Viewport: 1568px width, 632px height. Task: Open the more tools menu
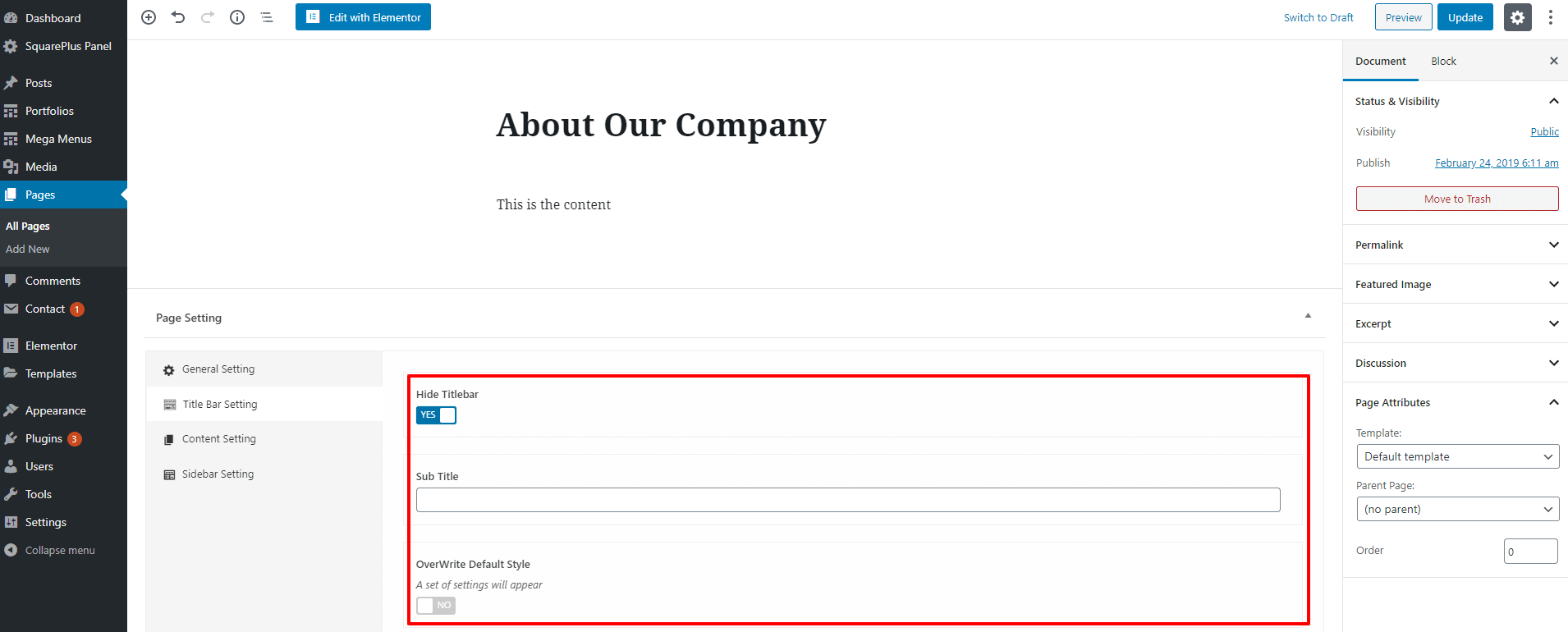pos(1551,16)
